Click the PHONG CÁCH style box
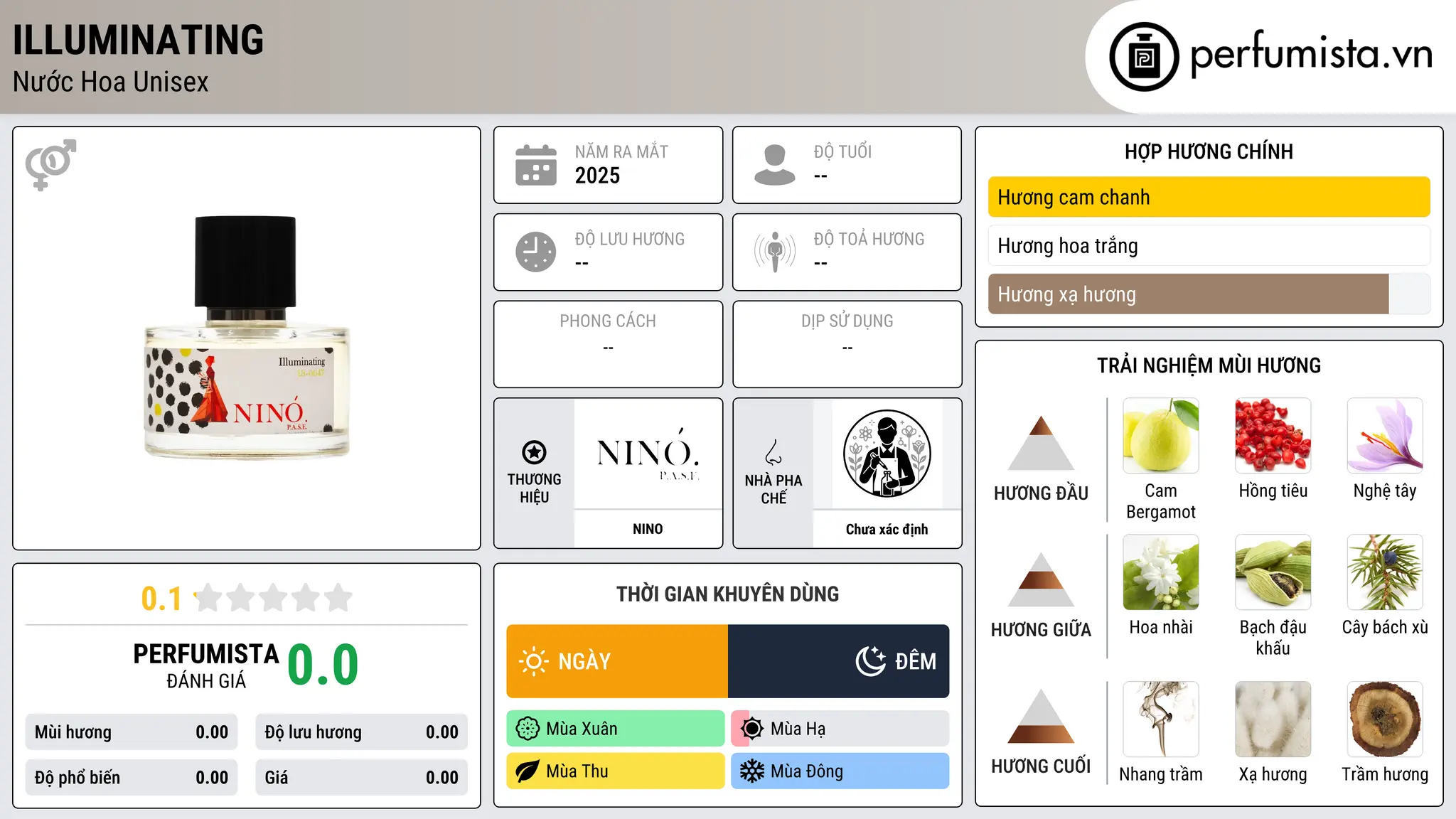Screen dimensions: 1456x819 click(x=608, y=344)
